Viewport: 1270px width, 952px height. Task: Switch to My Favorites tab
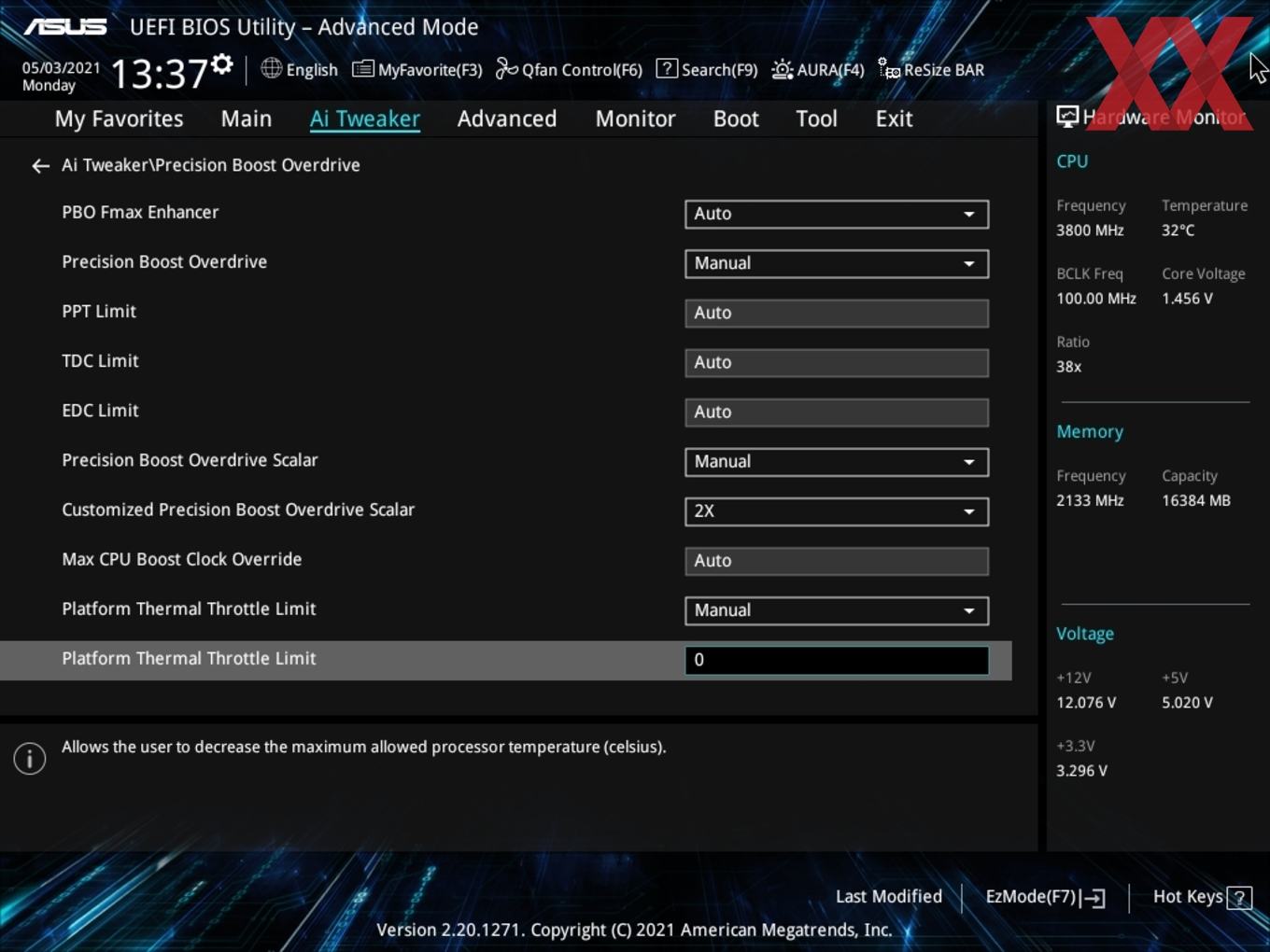tap(119, 119)
